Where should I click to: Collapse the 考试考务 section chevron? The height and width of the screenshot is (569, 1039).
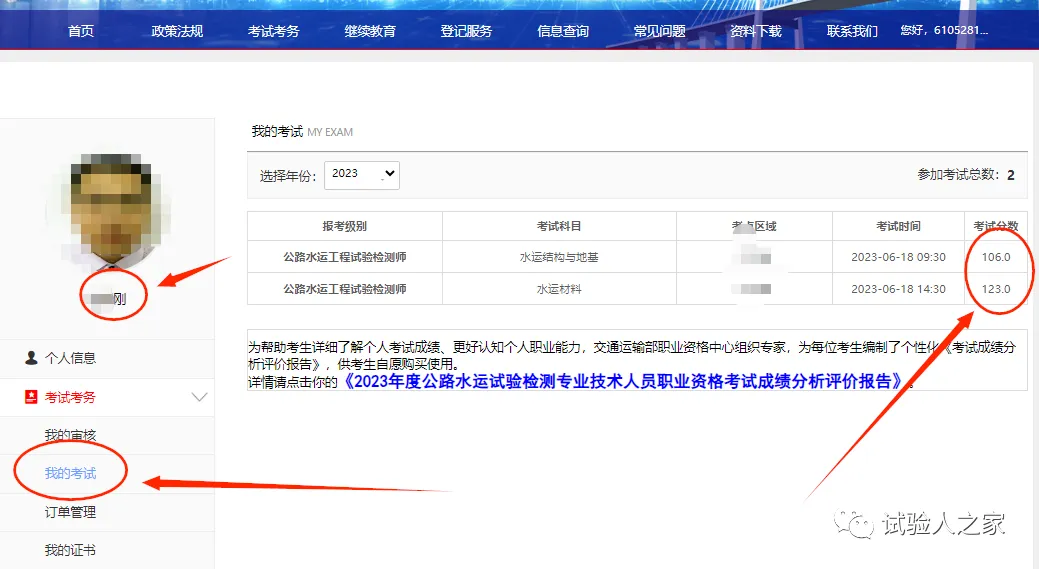[x=199, y=397]
